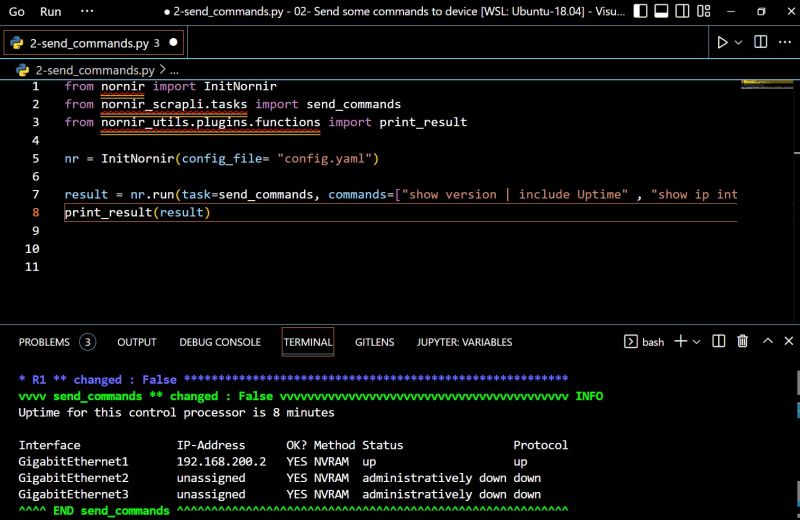Click the "config.yaml" string on line 5
Viewport: 800px width, 520px height.
coord(324,158)
